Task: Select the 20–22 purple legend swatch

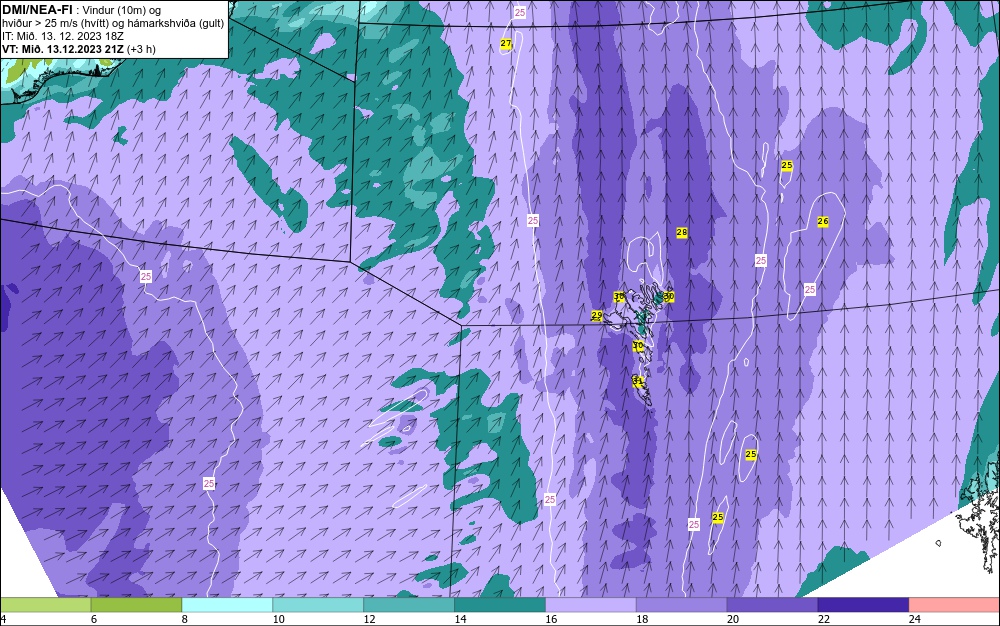Action: (x=772, y=605)
